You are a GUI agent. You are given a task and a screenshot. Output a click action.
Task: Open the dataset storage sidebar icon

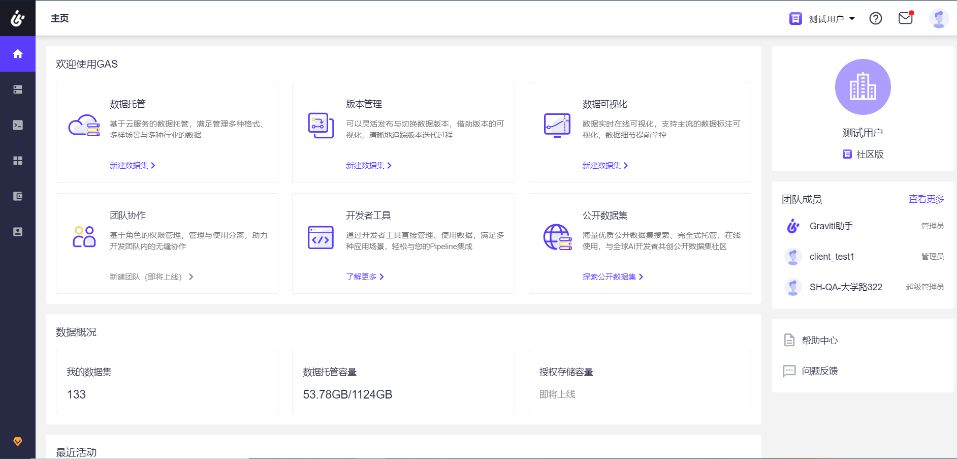17,89
